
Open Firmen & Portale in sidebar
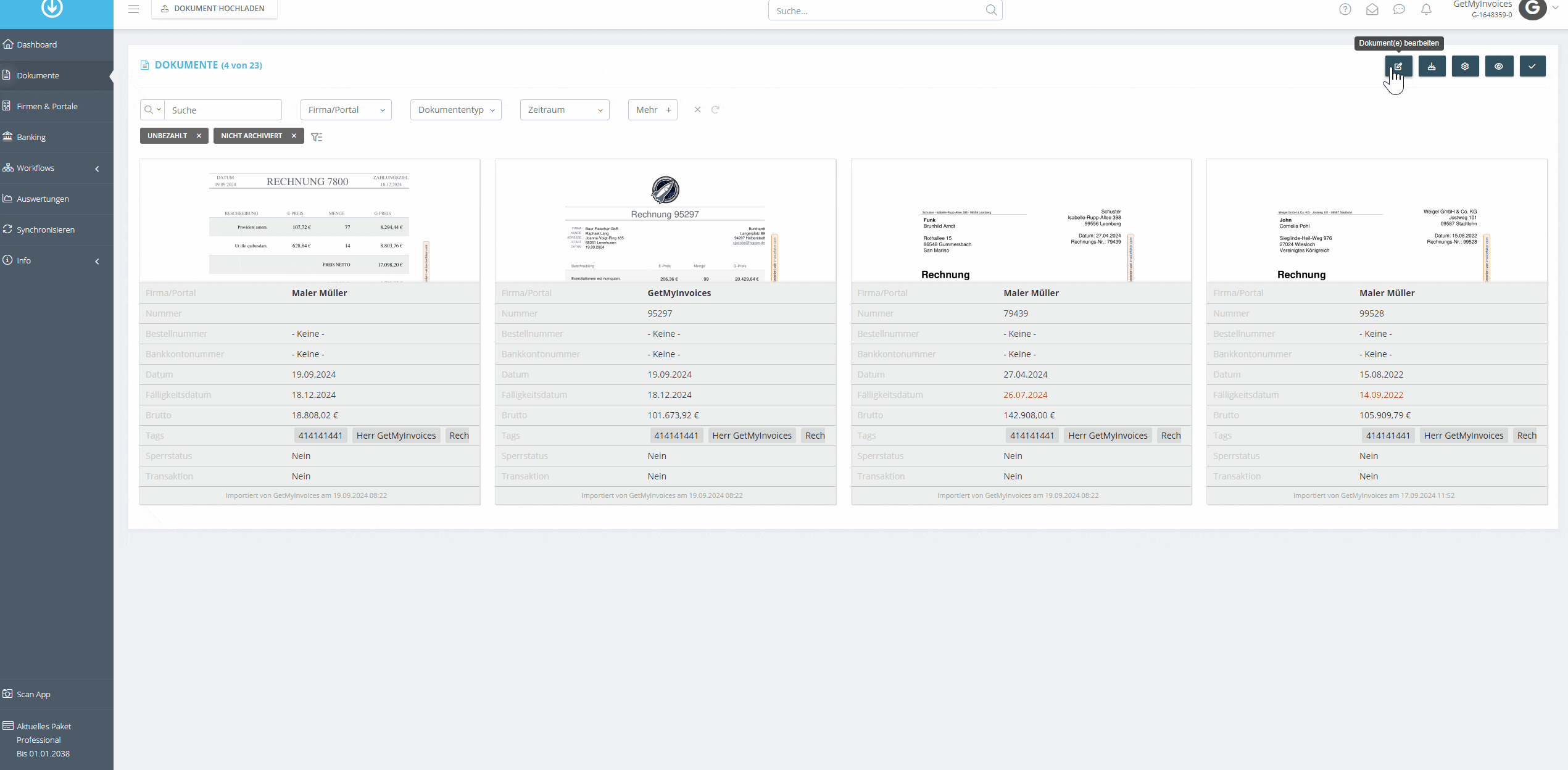pyautogui.click(x=57, y=106)
